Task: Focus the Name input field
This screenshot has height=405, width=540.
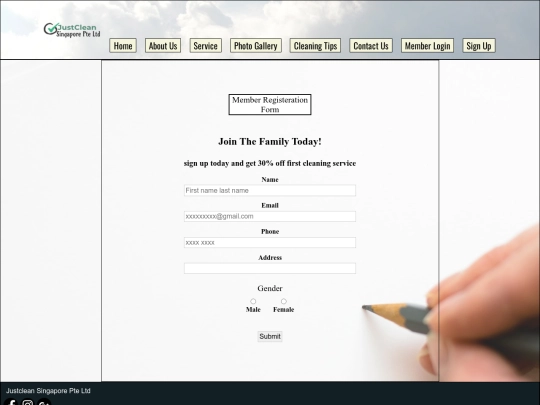Action: pyautogui.click(x=270, y=190)
